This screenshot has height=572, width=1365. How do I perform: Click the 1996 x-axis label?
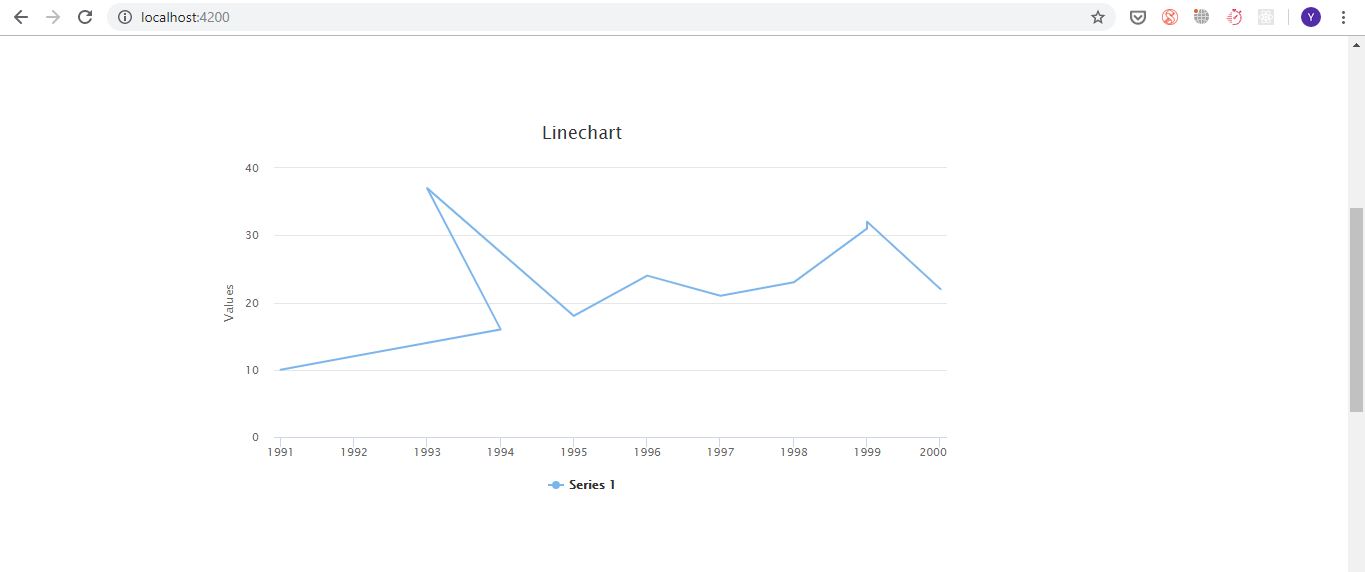pyautogui.click(x=647, y=452)
